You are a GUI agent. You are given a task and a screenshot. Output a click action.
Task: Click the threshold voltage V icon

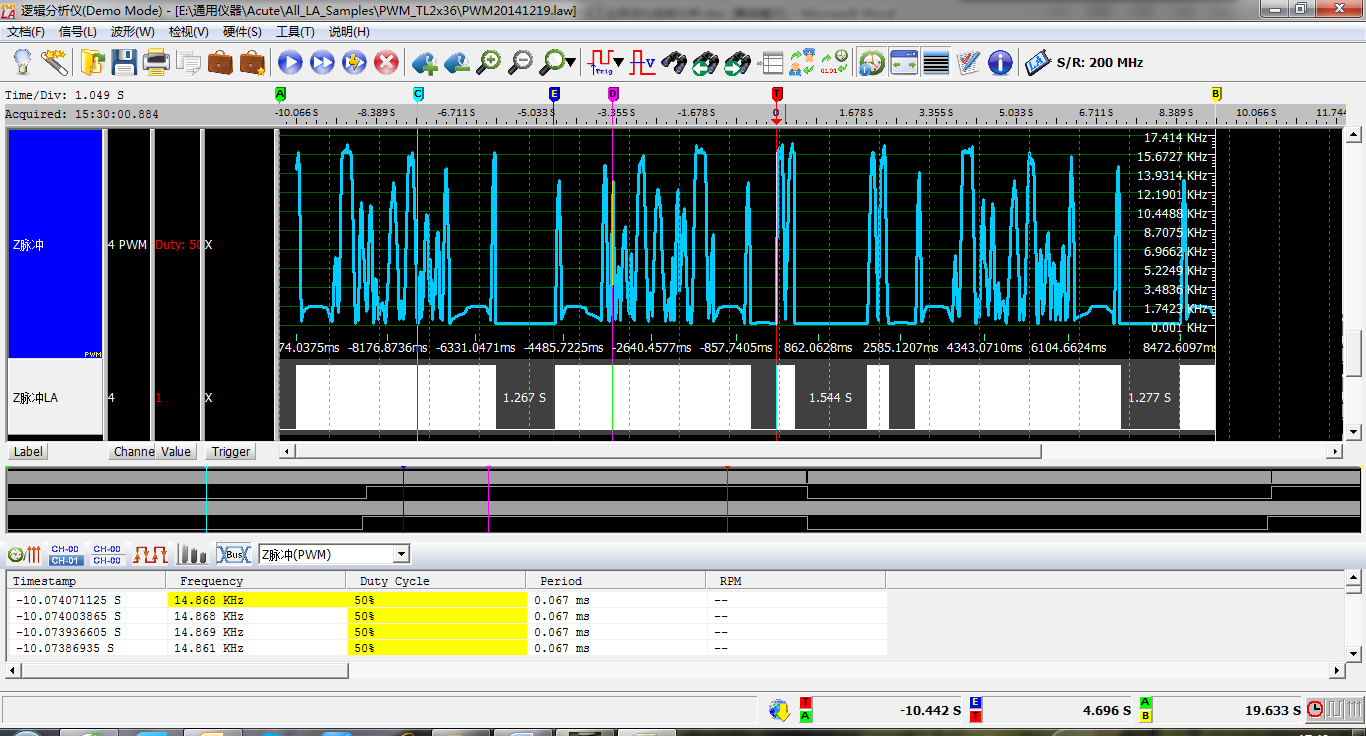point(642,63)
